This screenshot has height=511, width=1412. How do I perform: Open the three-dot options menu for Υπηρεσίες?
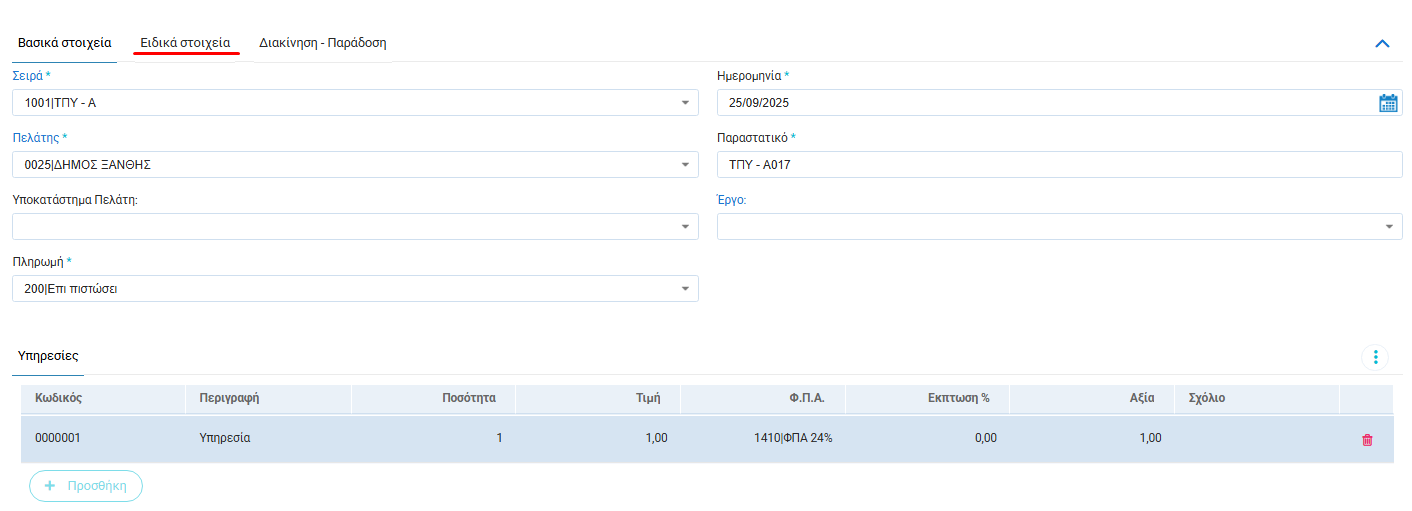1375,357
